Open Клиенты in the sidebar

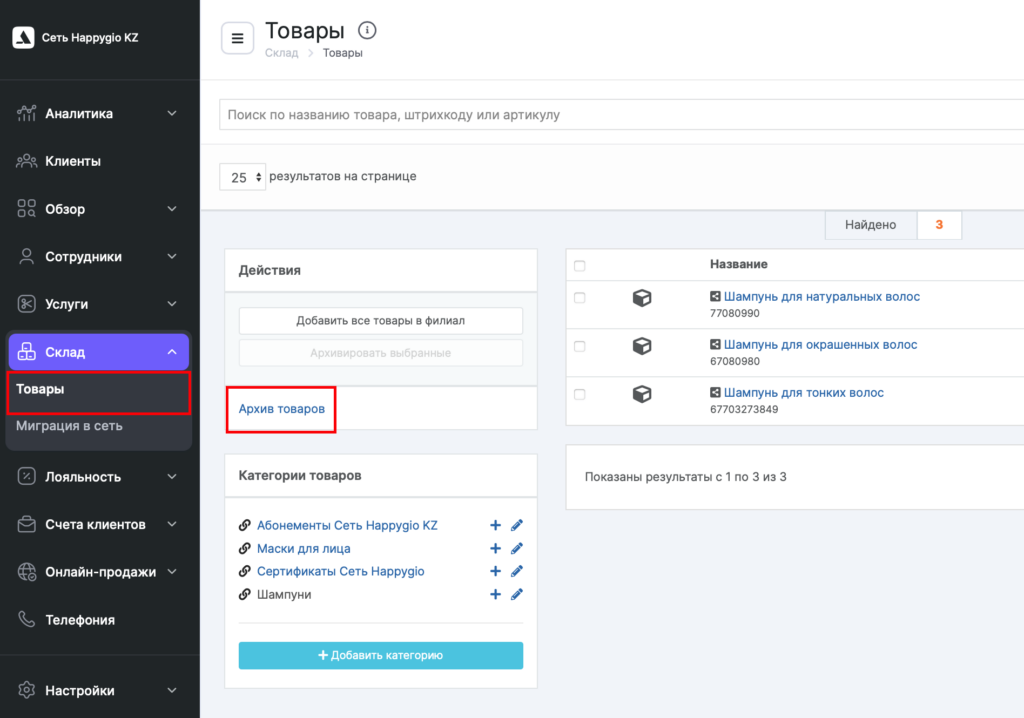tap(73, 161)
